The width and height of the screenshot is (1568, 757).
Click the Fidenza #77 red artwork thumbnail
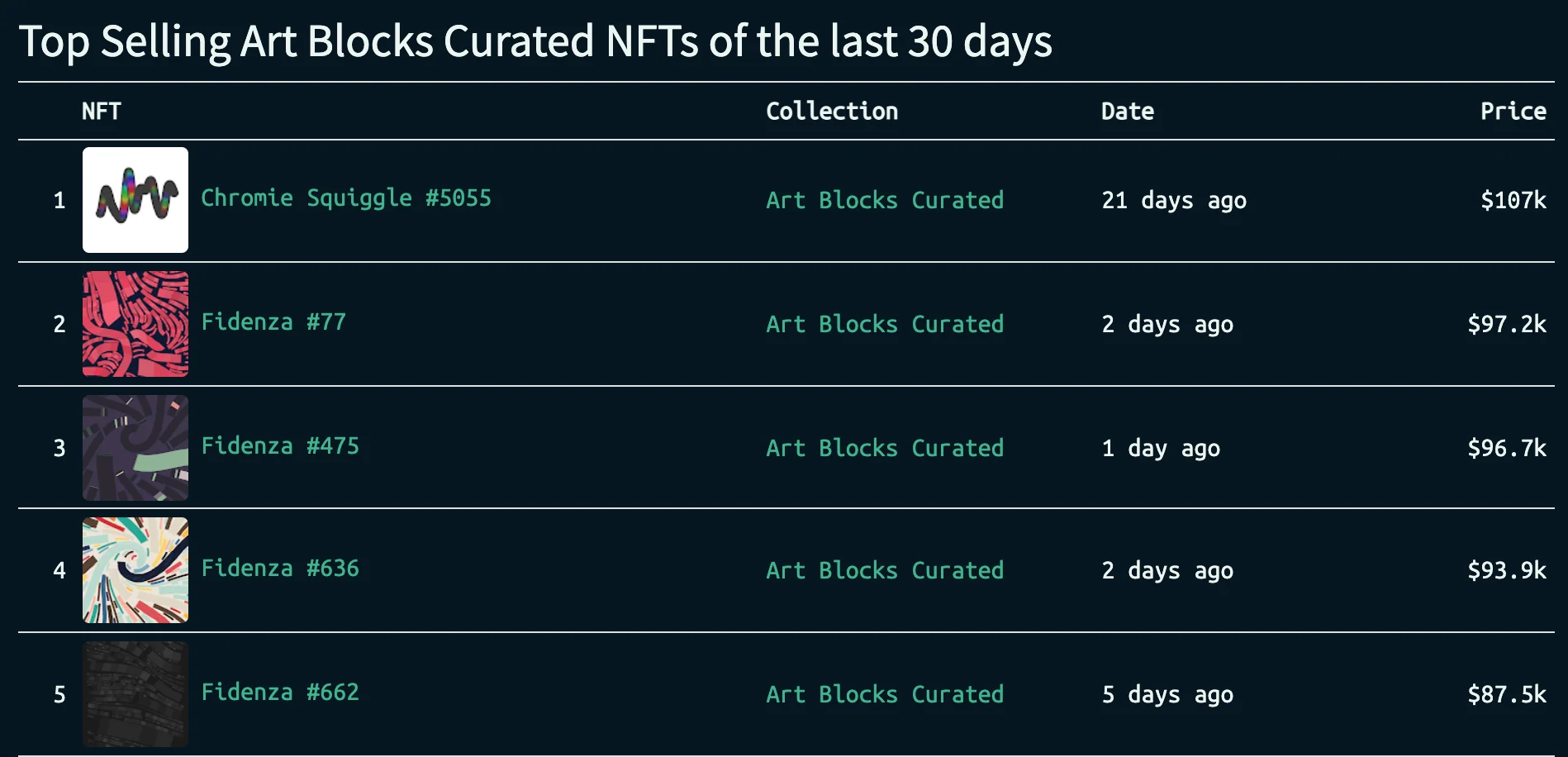click(x=135, y=324)
